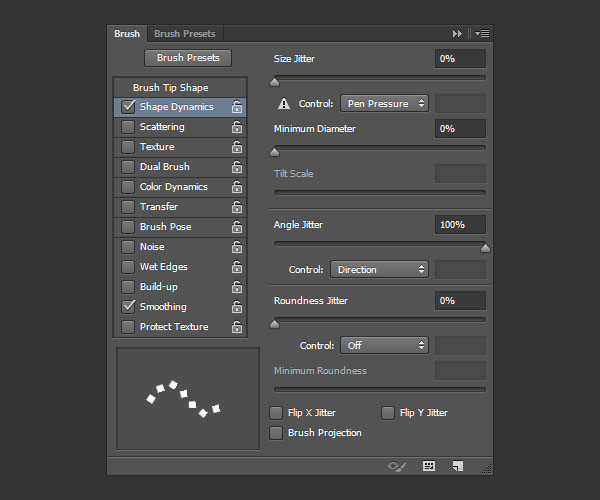The image size is (600, 500).
Task: Click the lock icon beside Smoothing
Action: 237,307
